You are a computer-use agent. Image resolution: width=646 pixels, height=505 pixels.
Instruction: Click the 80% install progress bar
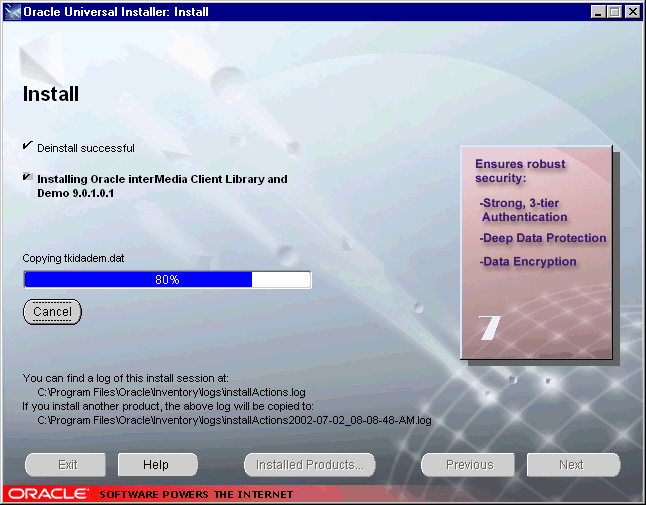point(167,280)
